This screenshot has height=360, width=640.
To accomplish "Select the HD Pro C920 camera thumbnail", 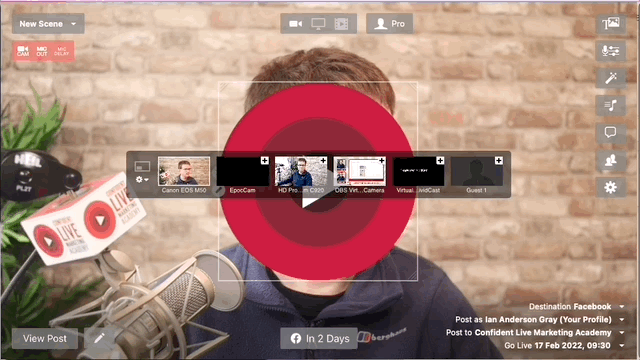I will pyautogui.click(x=301, y=171).
